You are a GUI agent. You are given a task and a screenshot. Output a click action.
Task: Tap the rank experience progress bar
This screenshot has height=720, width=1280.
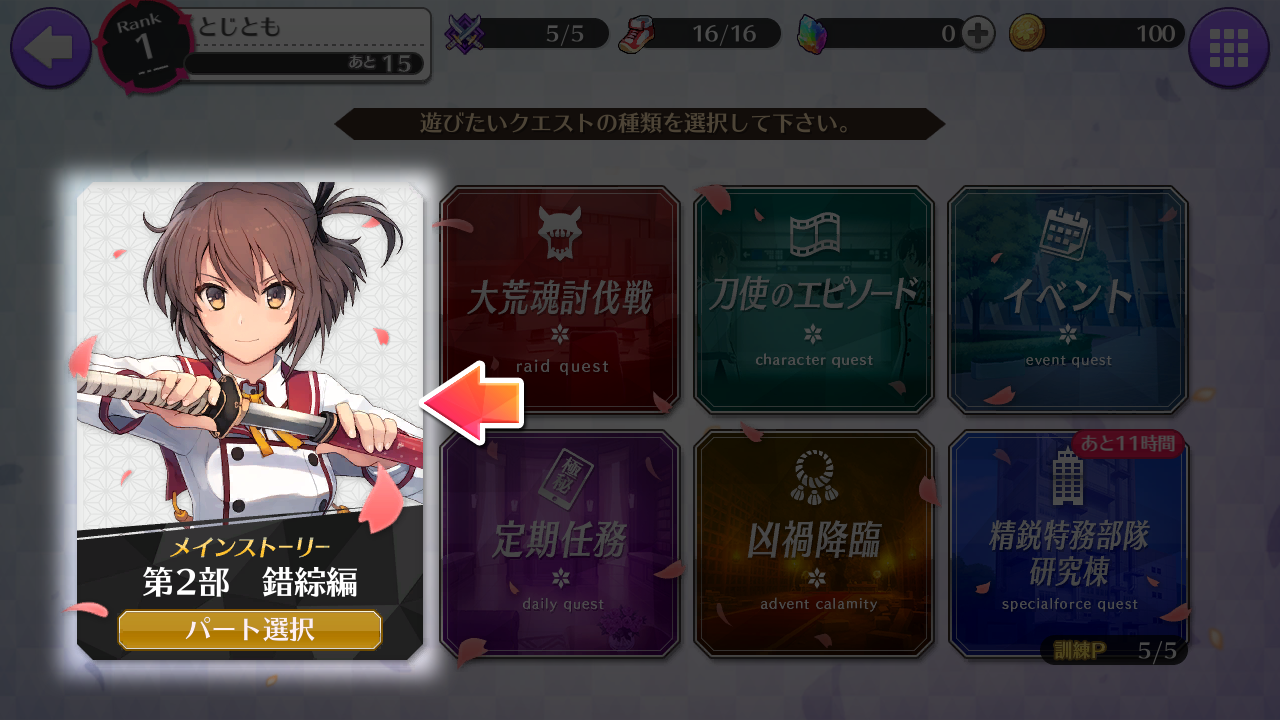click(303, 64)
